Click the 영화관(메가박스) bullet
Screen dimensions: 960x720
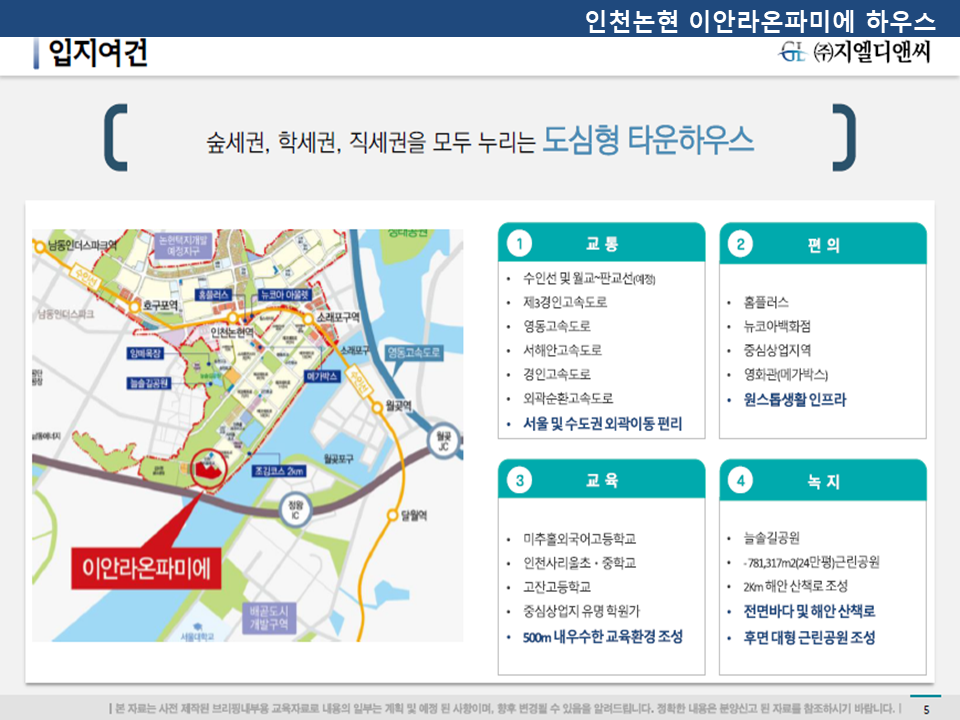coord(786,374)
